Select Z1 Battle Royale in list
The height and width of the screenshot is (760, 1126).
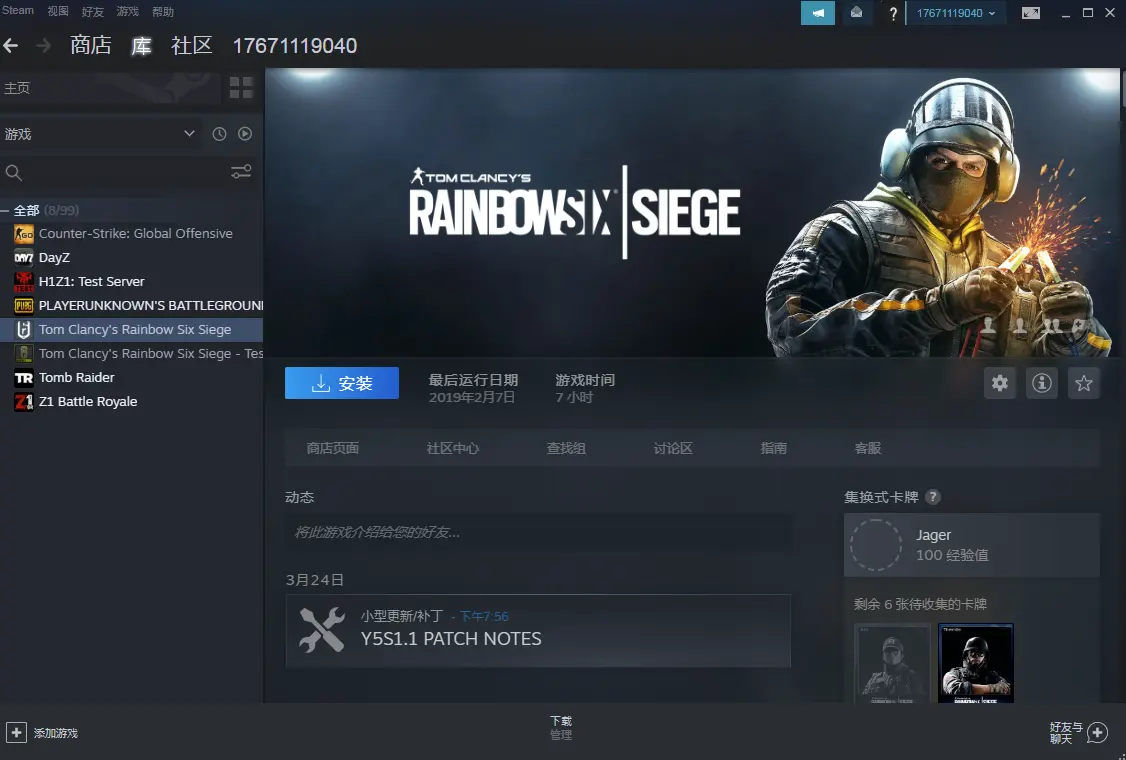click(131, 402)
